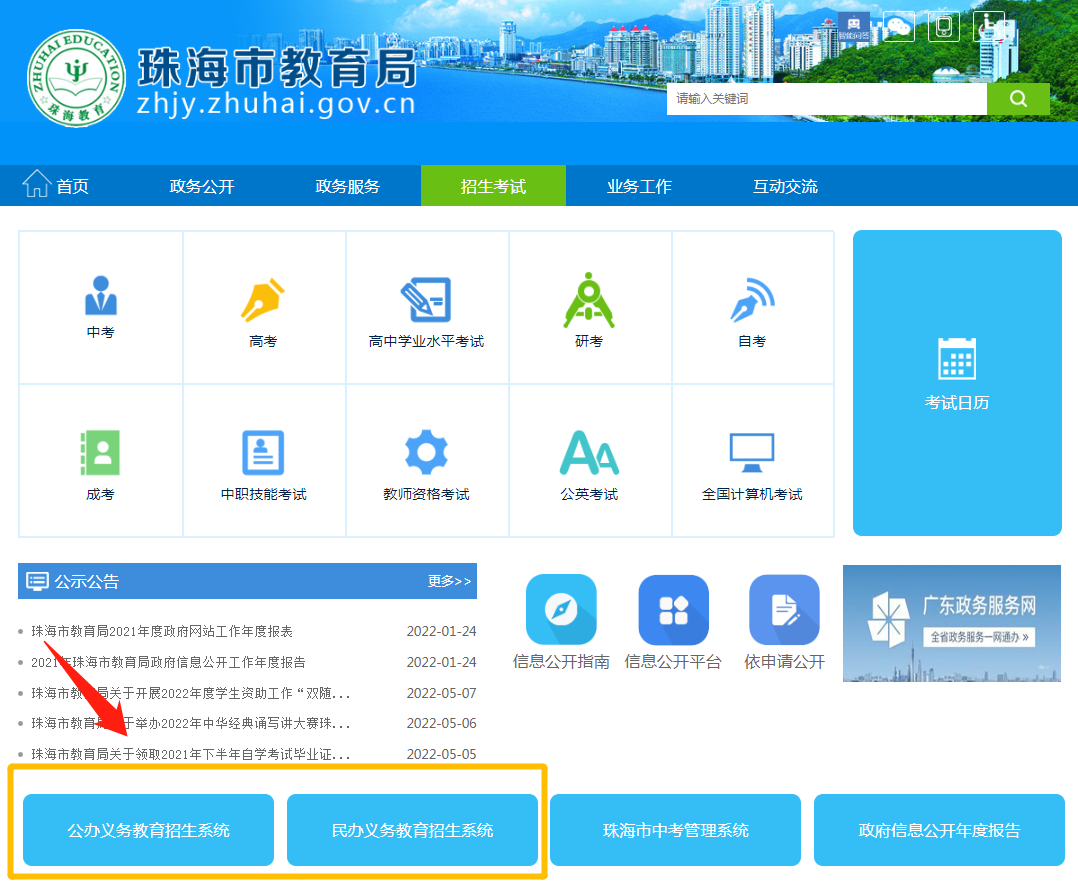Click the 信息公开指南 compass icon
Viewport: 1078px width, 892px height.
(561, 610)
